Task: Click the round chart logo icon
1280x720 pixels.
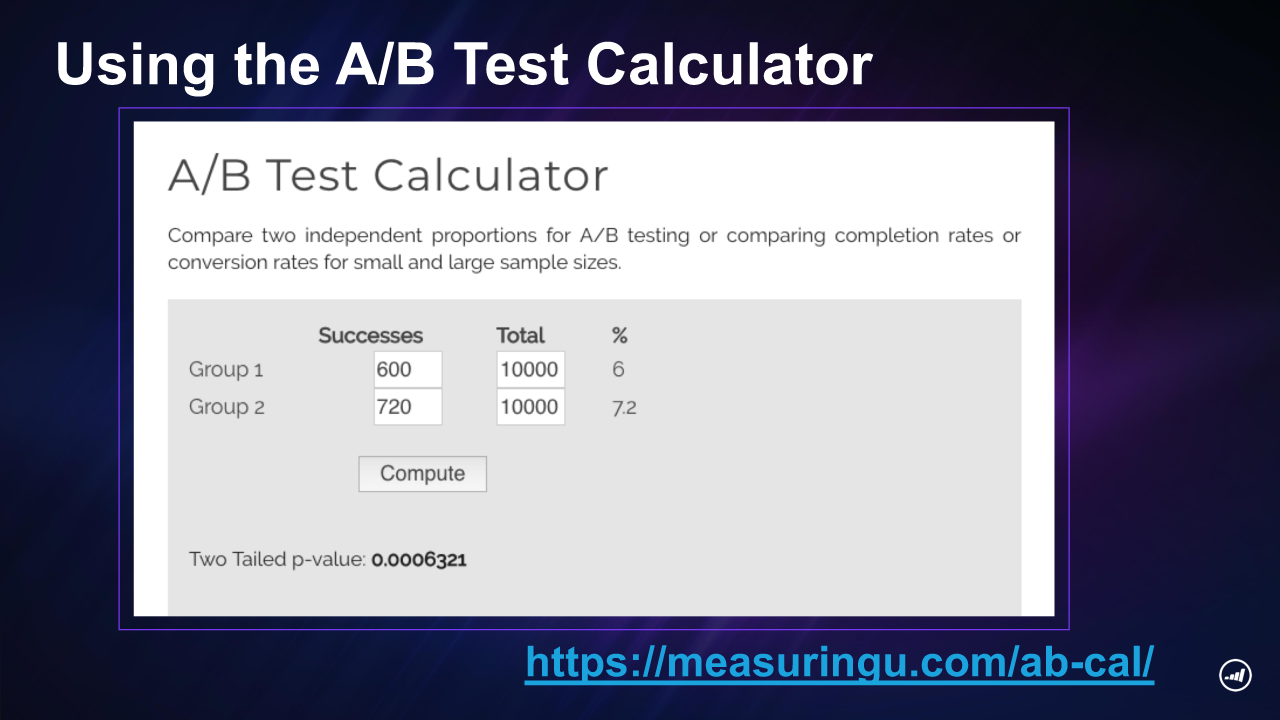Action: [1236, 675]
